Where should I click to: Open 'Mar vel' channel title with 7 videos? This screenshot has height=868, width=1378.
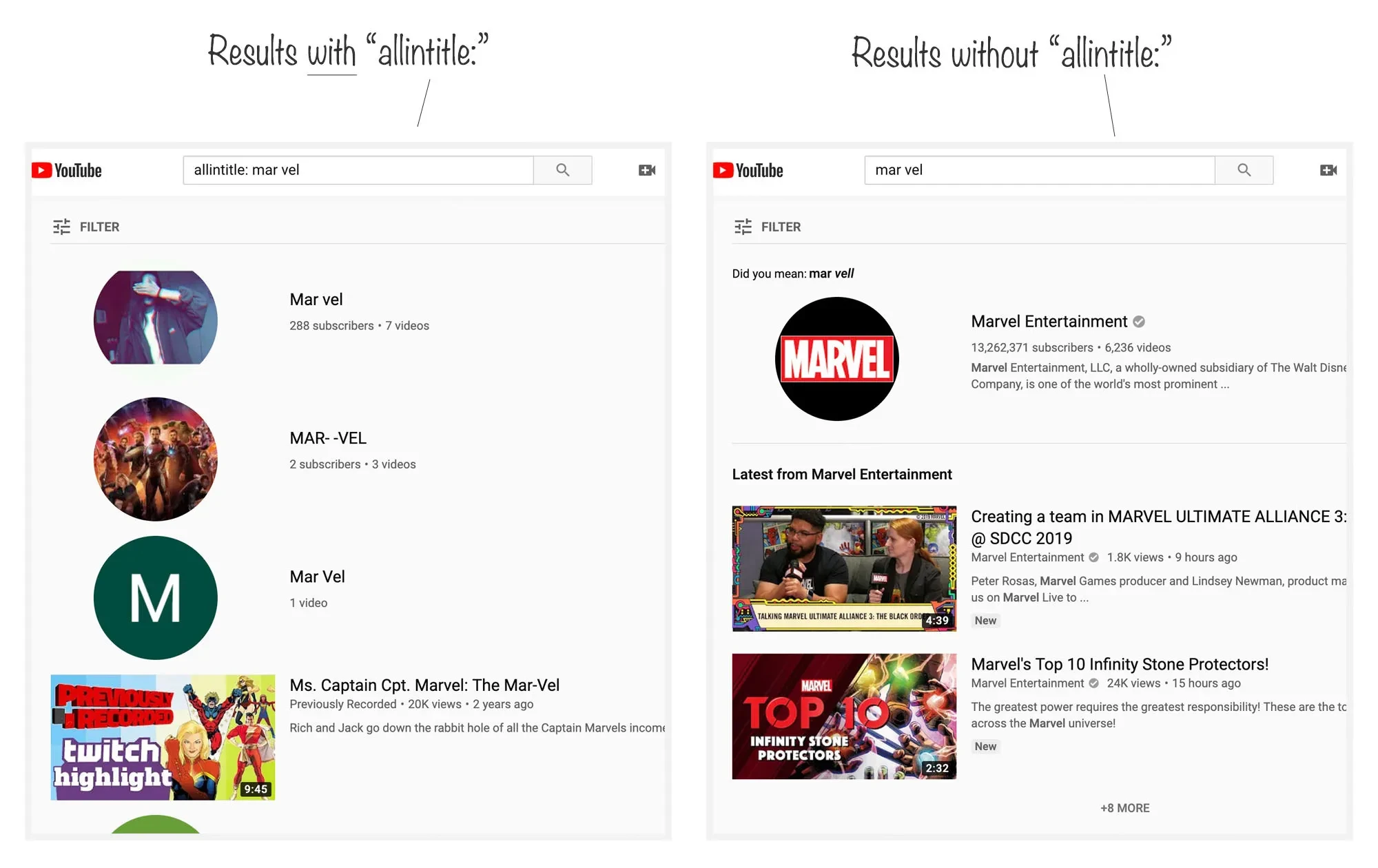(316, 300)
